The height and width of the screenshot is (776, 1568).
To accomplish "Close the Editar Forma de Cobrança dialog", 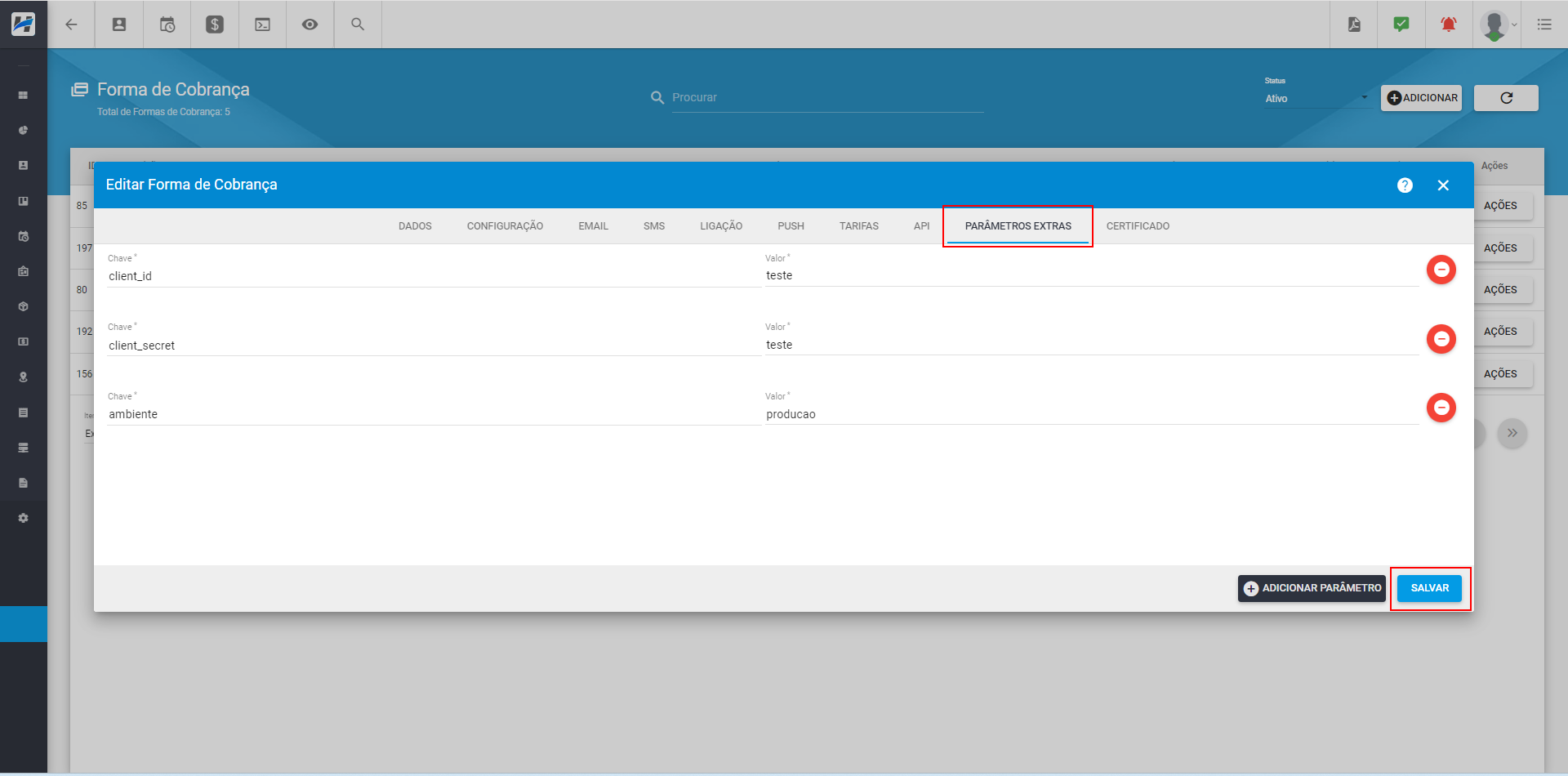I will [x=1443, y=185].
